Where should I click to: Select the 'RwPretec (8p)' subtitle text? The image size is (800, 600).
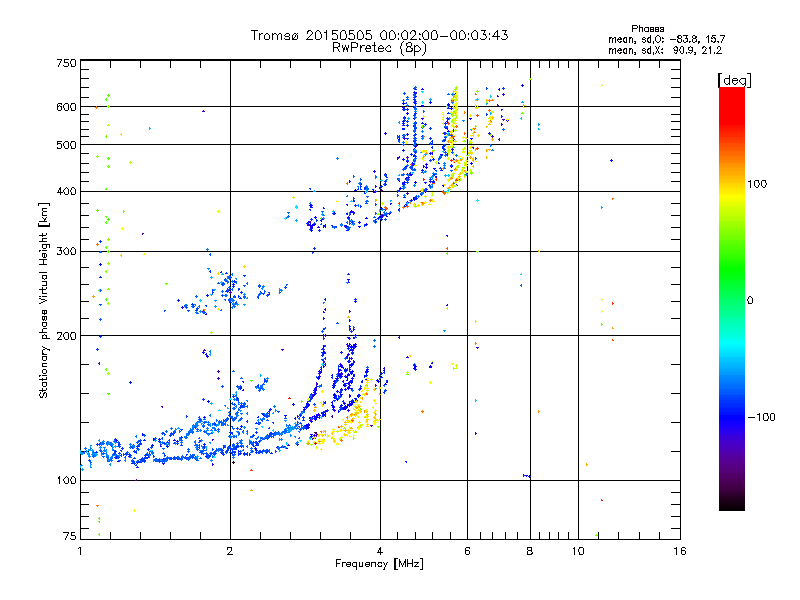(379, 48)
